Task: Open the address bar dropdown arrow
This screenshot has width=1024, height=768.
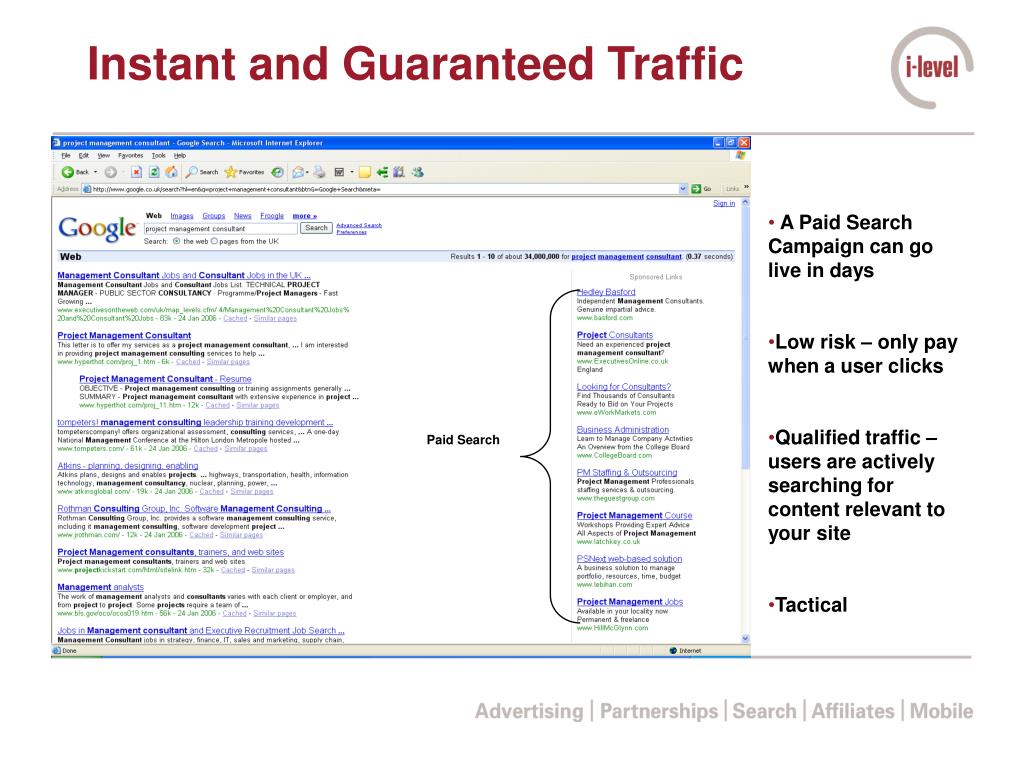Action: tap(683, 189)
